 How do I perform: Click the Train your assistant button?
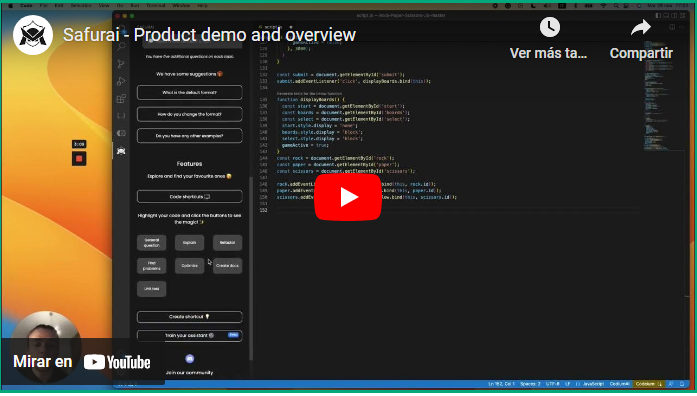(190, 336)
